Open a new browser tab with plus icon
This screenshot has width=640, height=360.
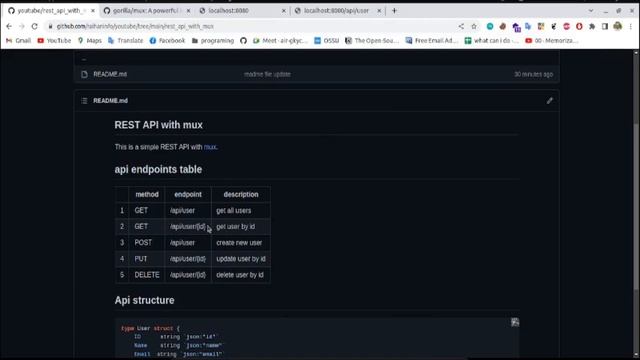click(394, 11)
